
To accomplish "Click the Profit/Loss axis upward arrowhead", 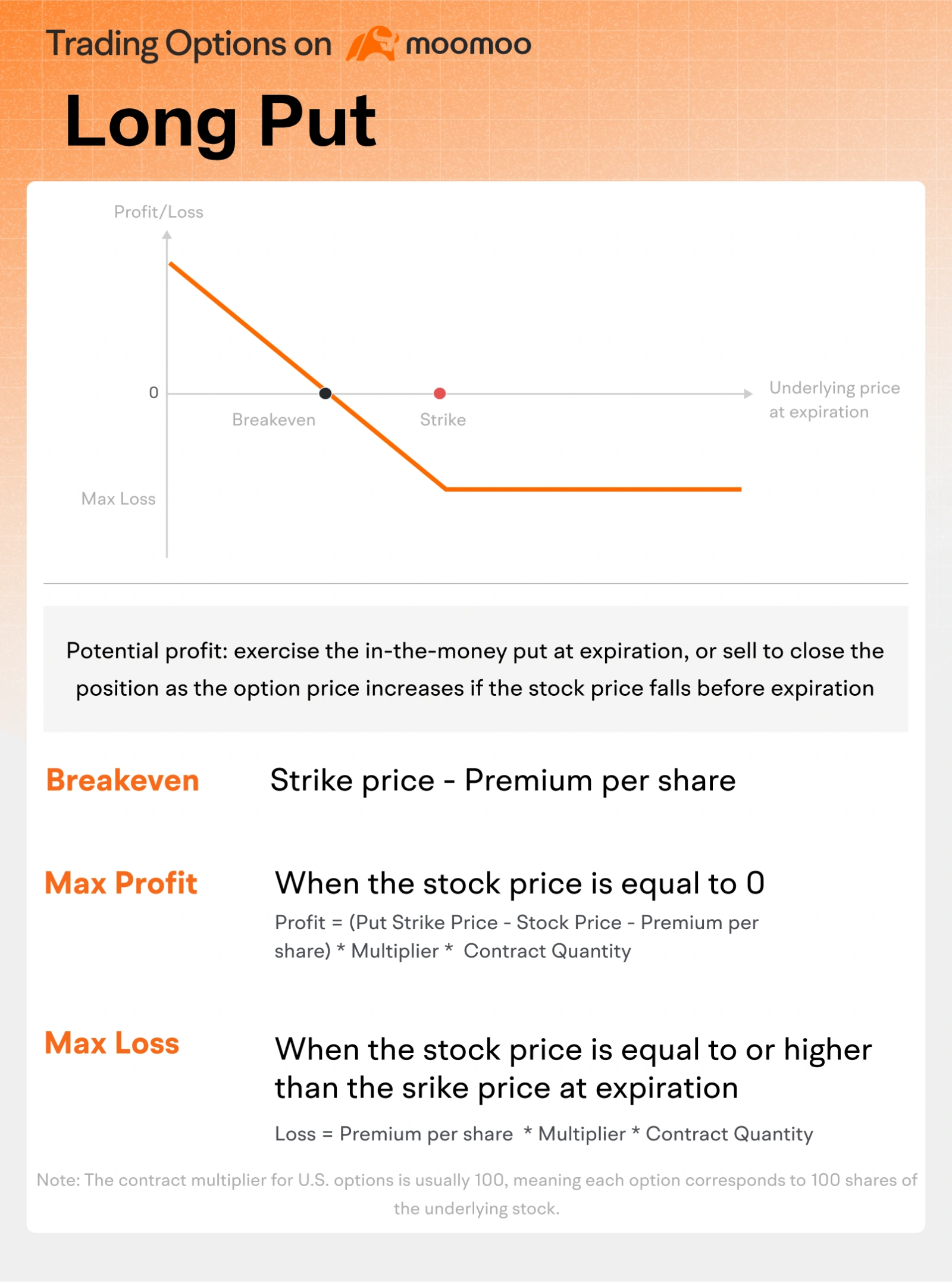I will click(167, 235).
